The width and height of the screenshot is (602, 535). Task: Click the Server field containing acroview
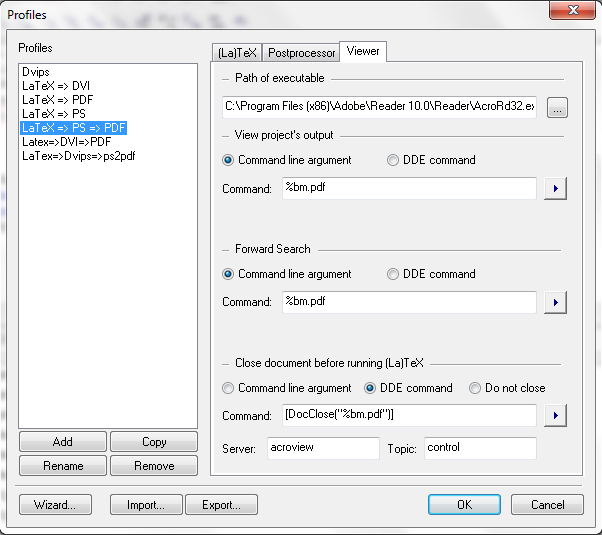point(323,448)
